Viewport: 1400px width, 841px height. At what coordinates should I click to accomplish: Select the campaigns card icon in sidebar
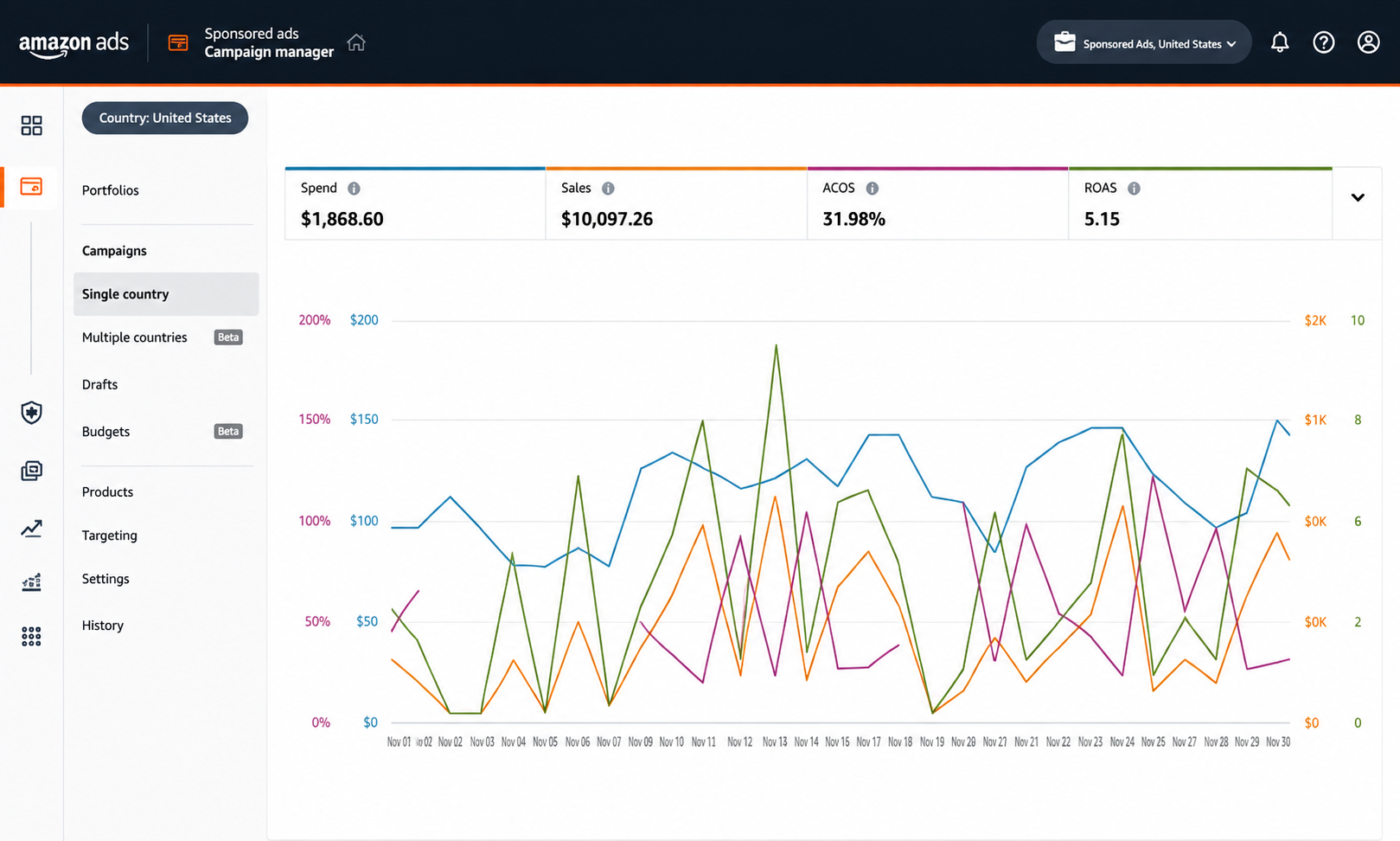(31, 186)
